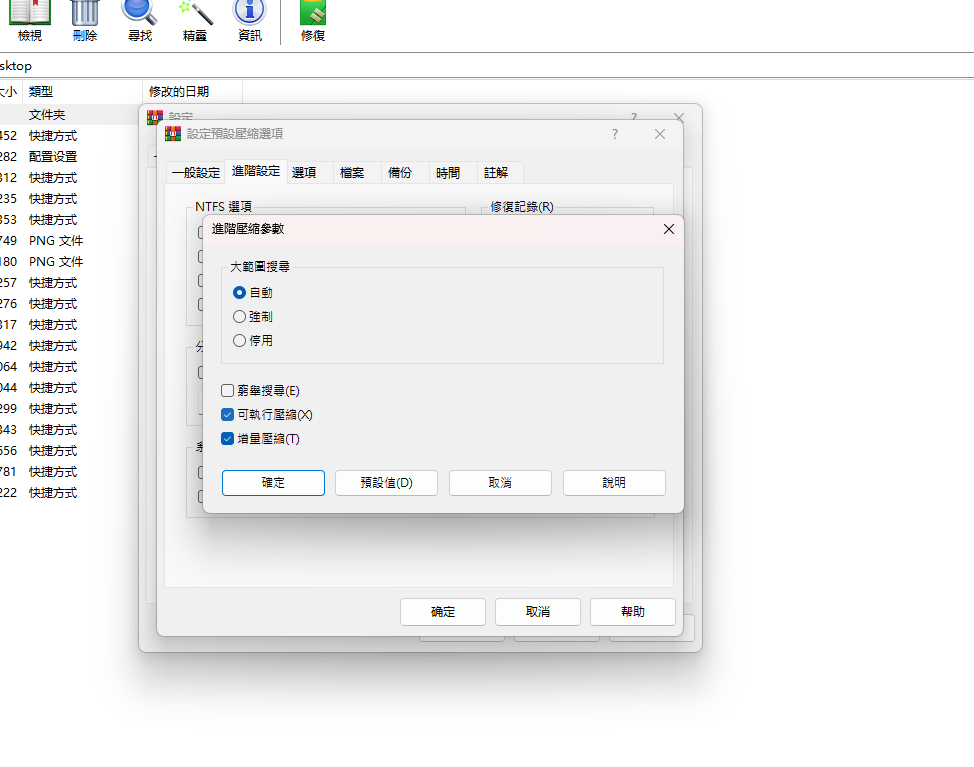Image resolution: width=974 pixels, height=767 pixels.
Task: Confirm with 確定 in 進階壓縮參數 dialog
Action: (273, 483)
